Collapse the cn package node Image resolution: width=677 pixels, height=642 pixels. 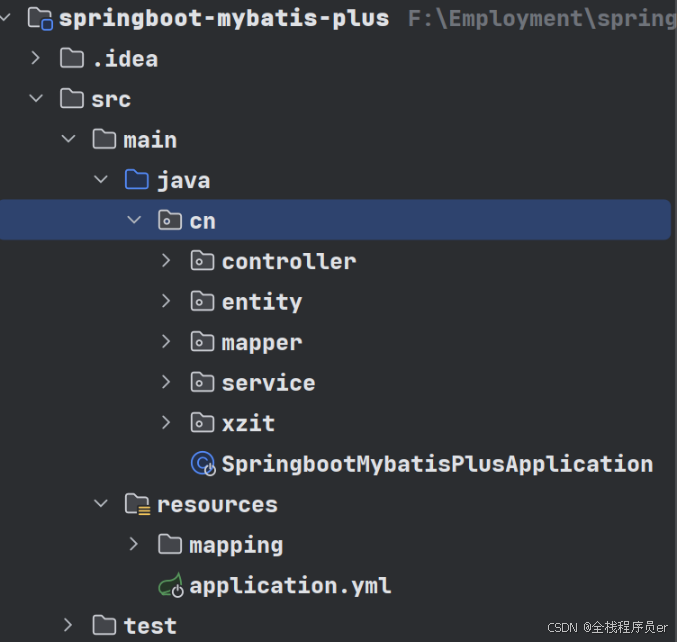pyautogui.click(x=134, y=220)
